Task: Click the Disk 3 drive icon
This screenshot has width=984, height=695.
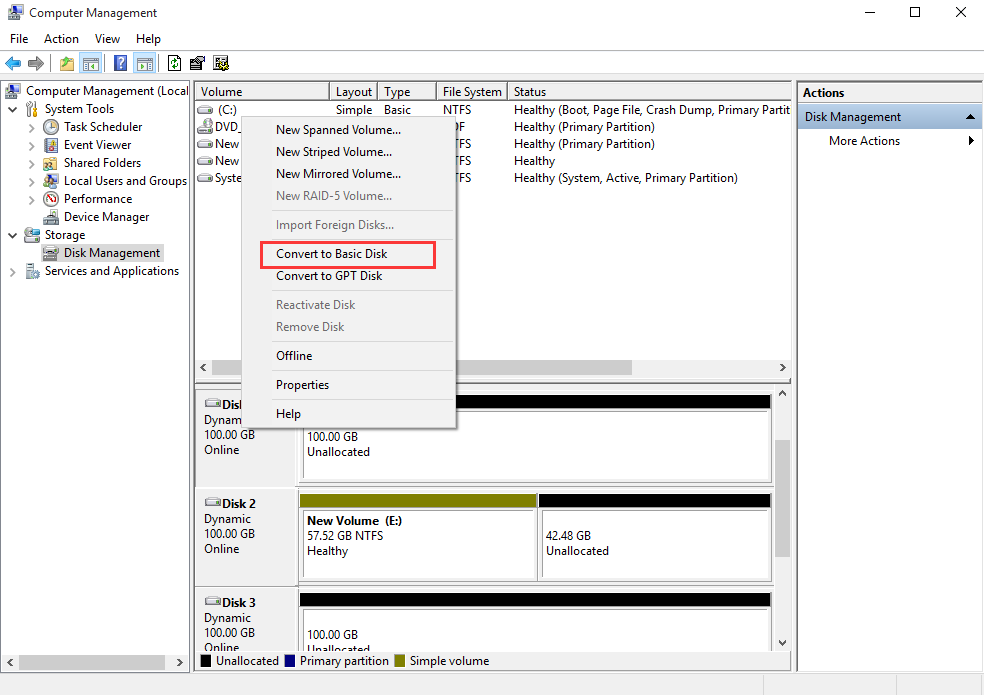Action: pos(213,602)
